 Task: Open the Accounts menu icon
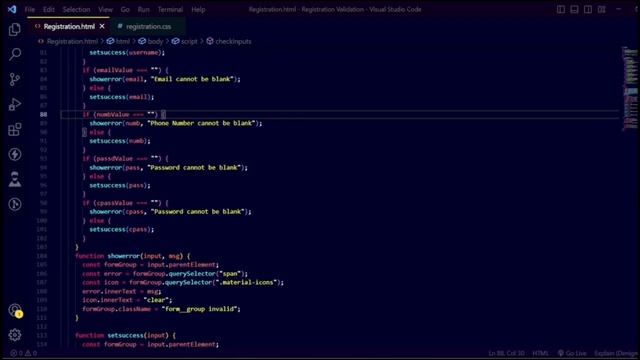tap(15, 310)
